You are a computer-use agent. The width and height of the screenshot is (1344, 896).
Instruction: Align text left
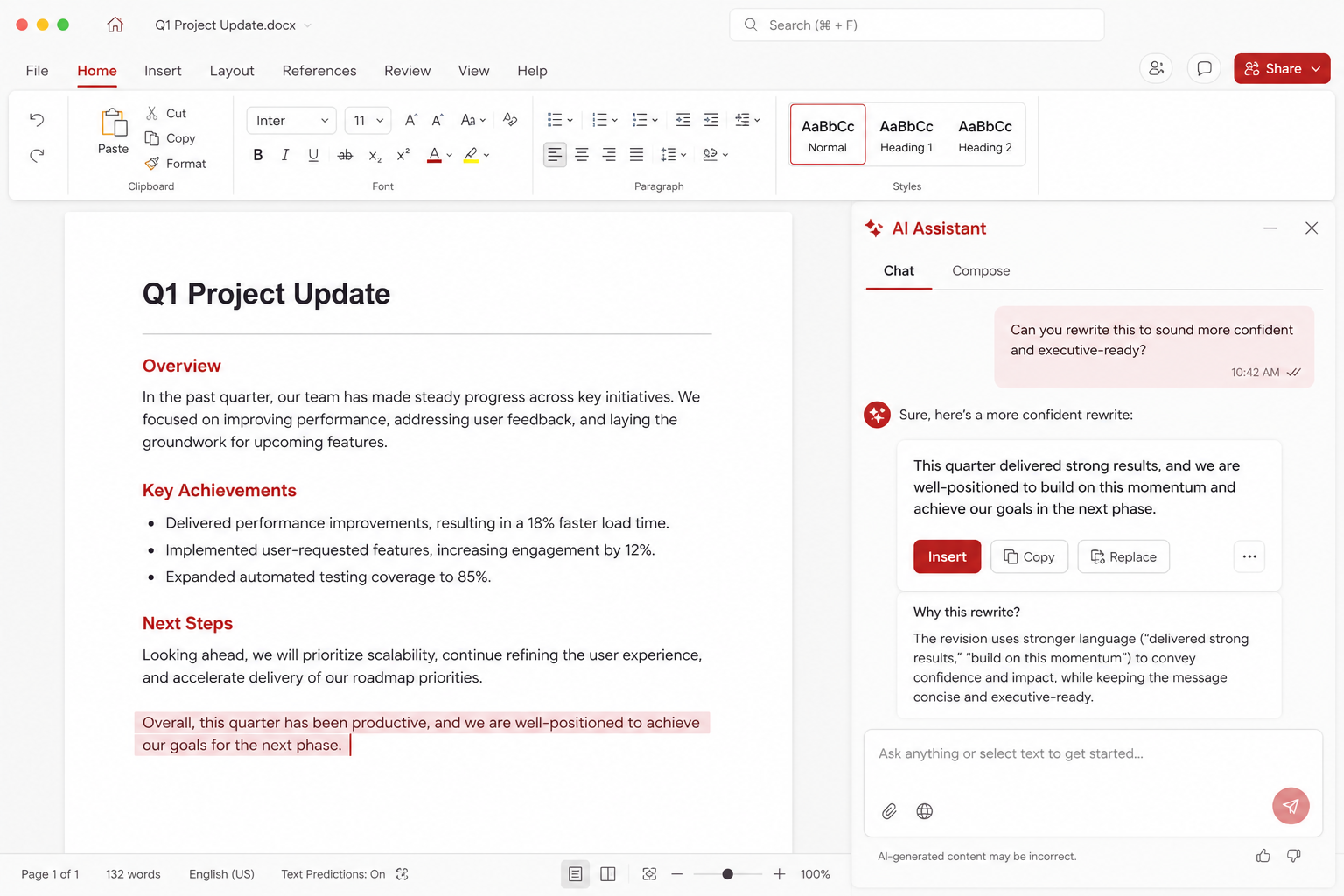555,155
